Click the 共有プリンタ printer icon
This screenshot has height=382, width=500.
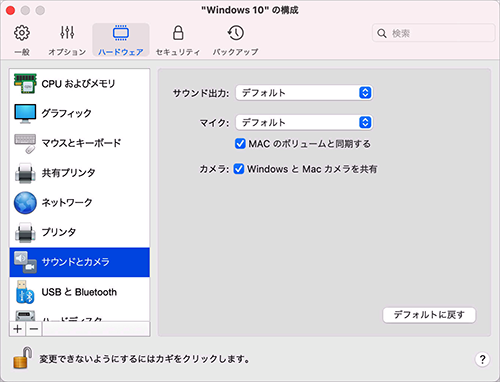pos(25,173)
